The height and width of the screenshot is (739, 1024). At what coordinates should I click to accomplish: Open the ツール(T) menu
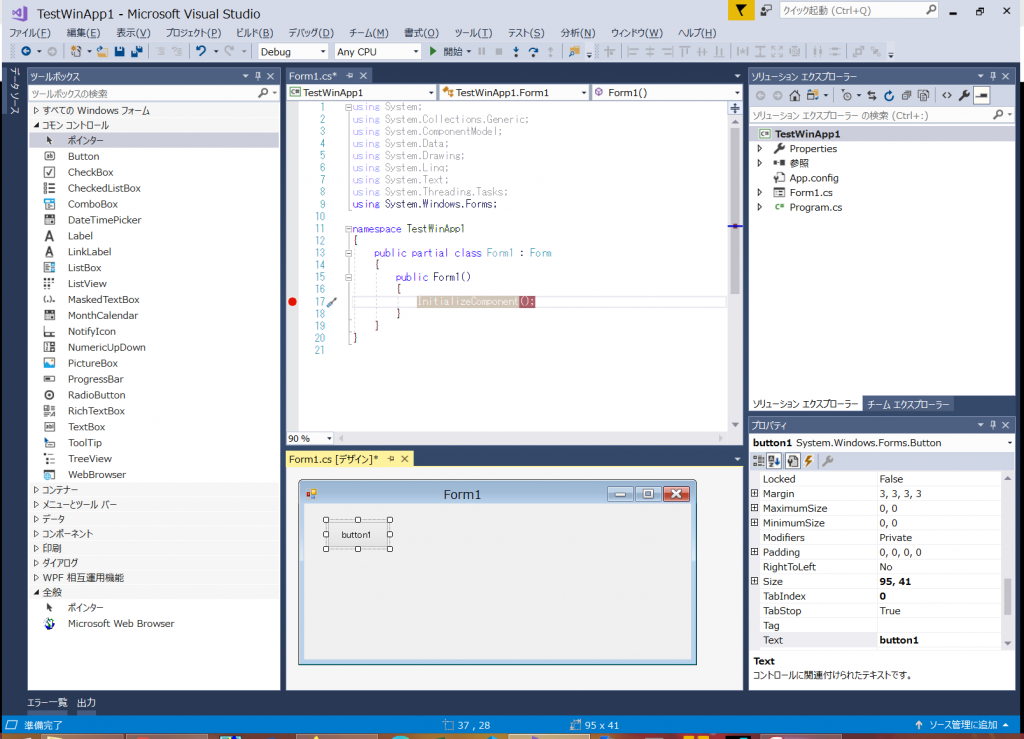tap(473, 33)
